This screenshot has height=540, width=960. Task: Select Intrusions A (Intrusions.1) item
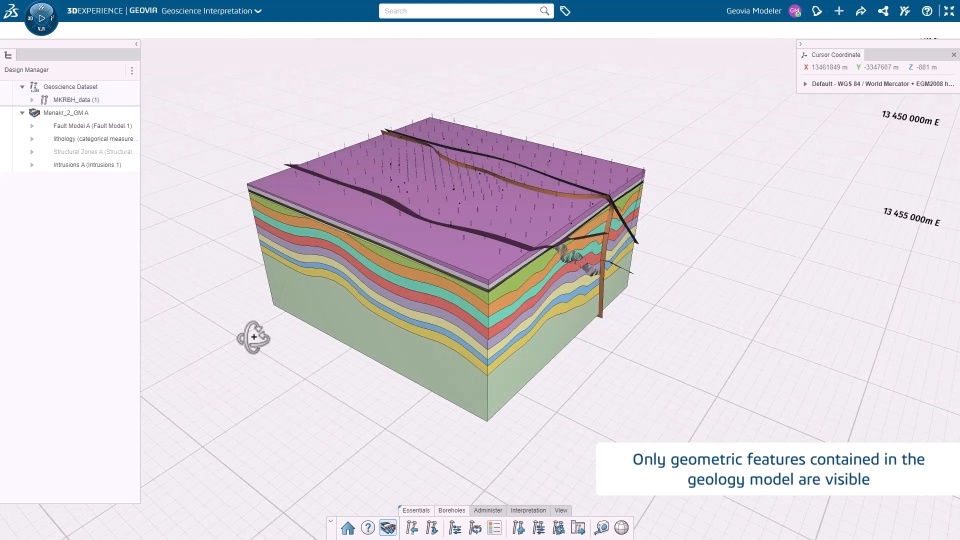pyautogui.click(x=87, y=165)
